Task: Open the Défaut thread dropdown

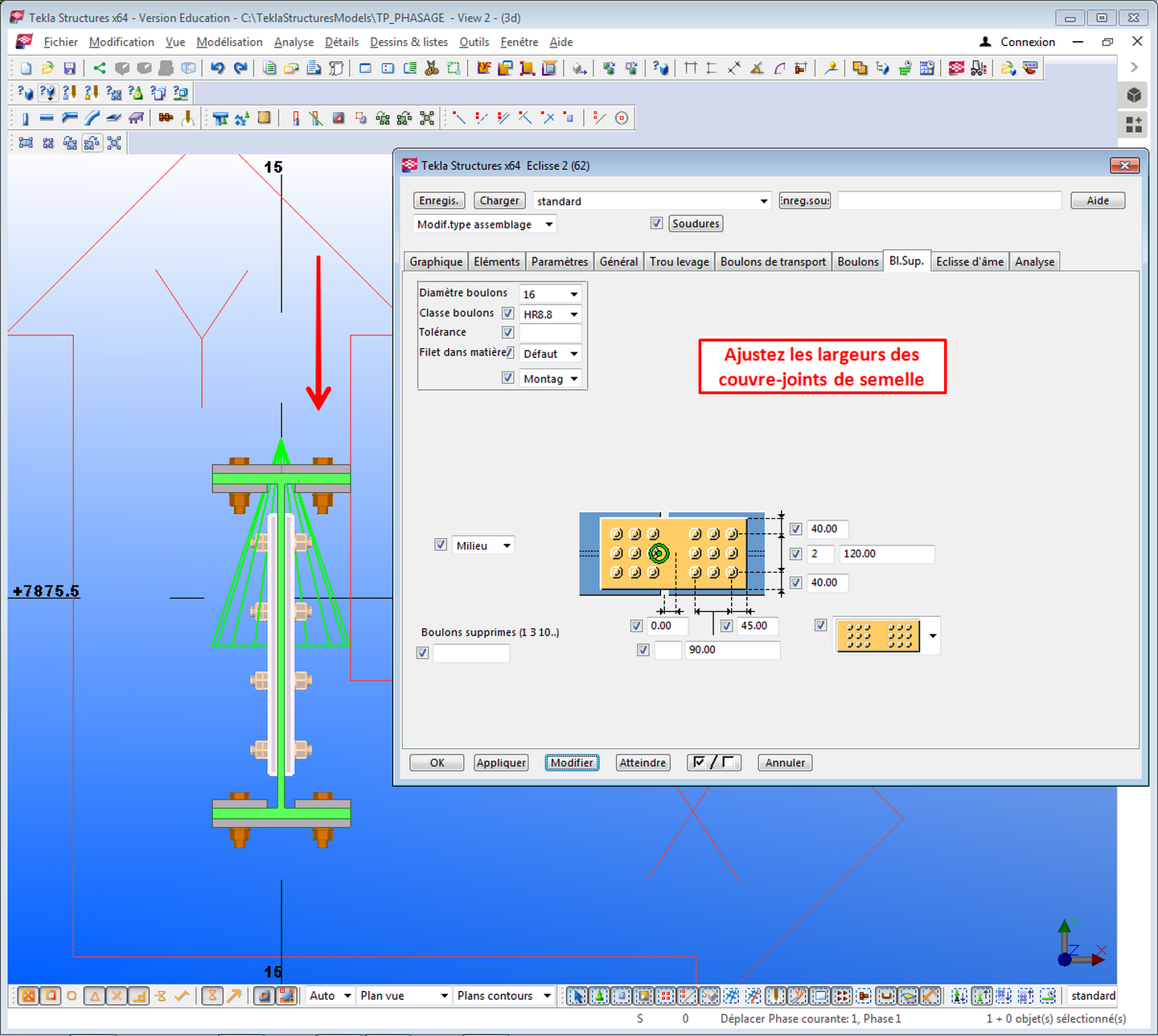Action: 573,354
